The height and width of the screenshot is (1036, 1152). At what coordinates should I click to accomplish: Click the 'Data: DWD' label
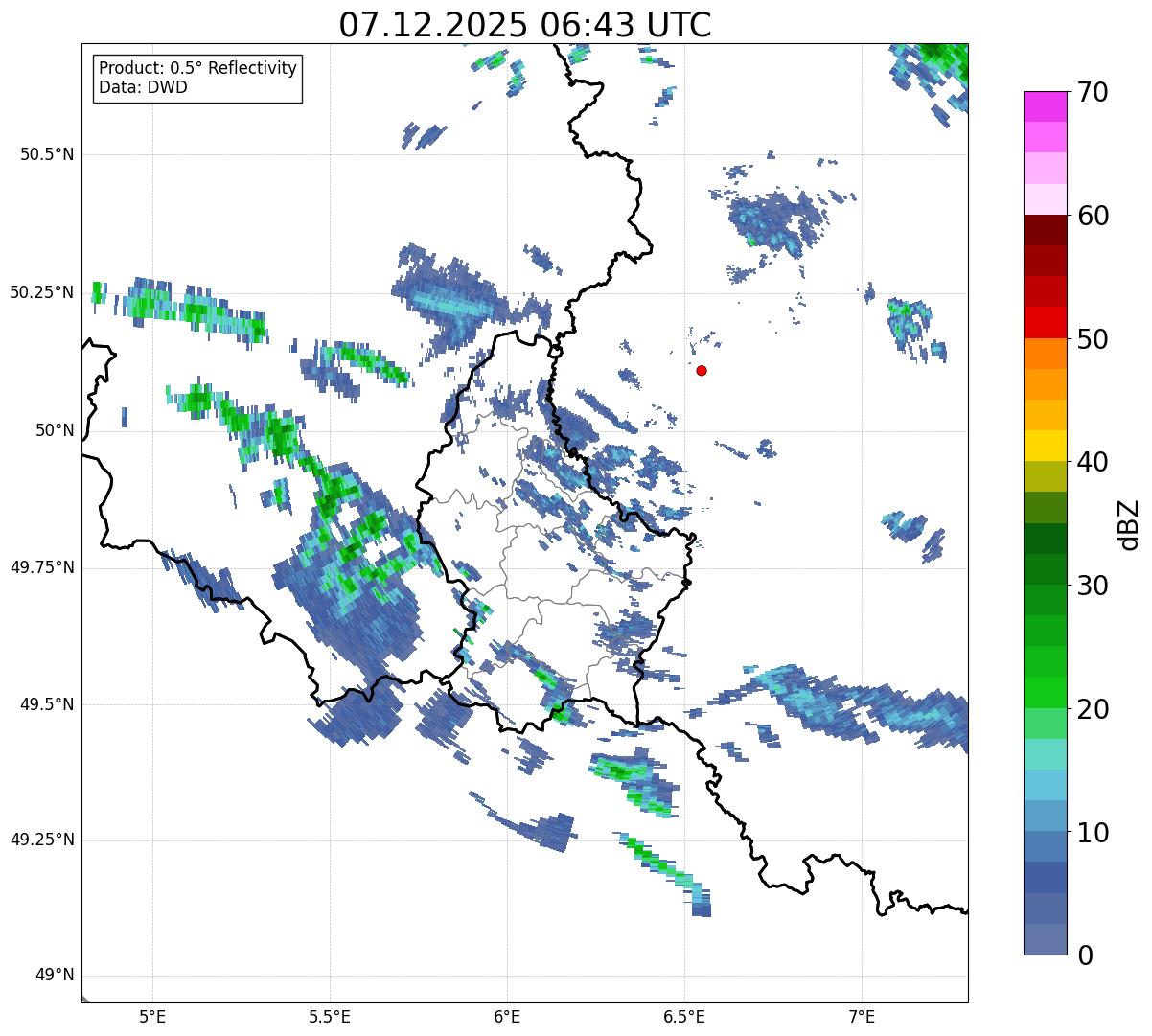coord(144,87)
